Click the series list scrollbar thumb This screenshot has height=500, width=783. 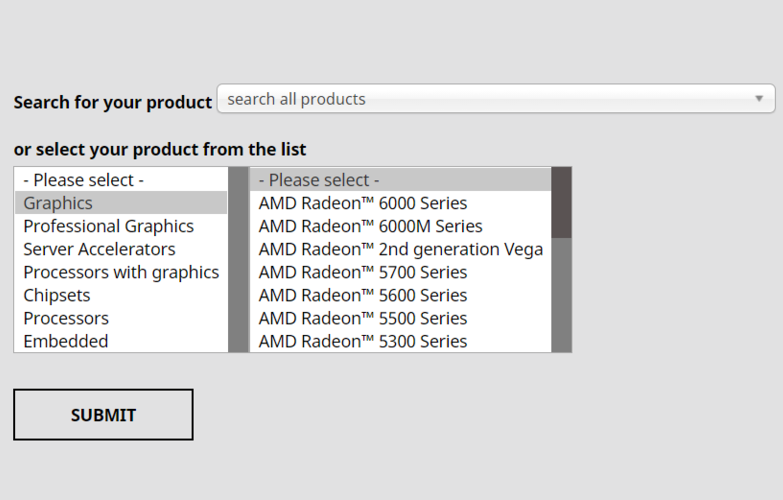561,202
